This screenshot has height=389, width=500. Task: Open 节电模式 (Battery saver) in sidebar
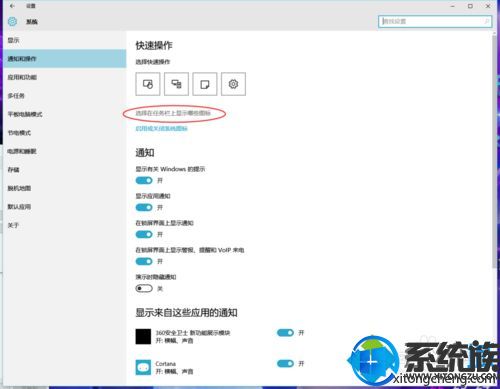[x=65, y=133]
